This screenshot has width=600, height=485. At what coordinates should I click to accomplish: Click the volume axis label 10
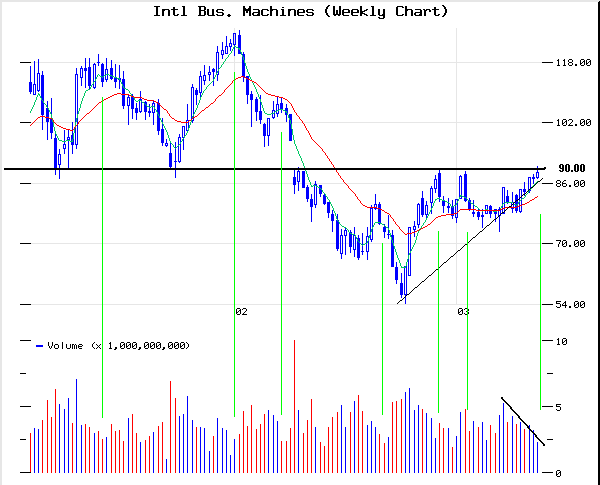[x=561, y=341]
